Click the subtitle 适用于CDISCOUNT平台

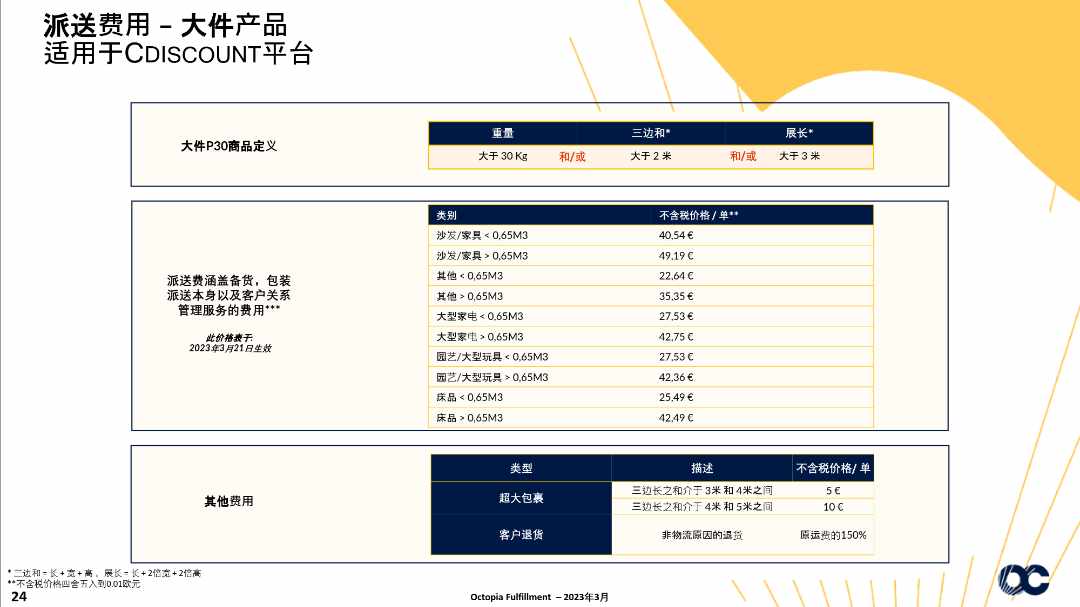tap(178, 53)
